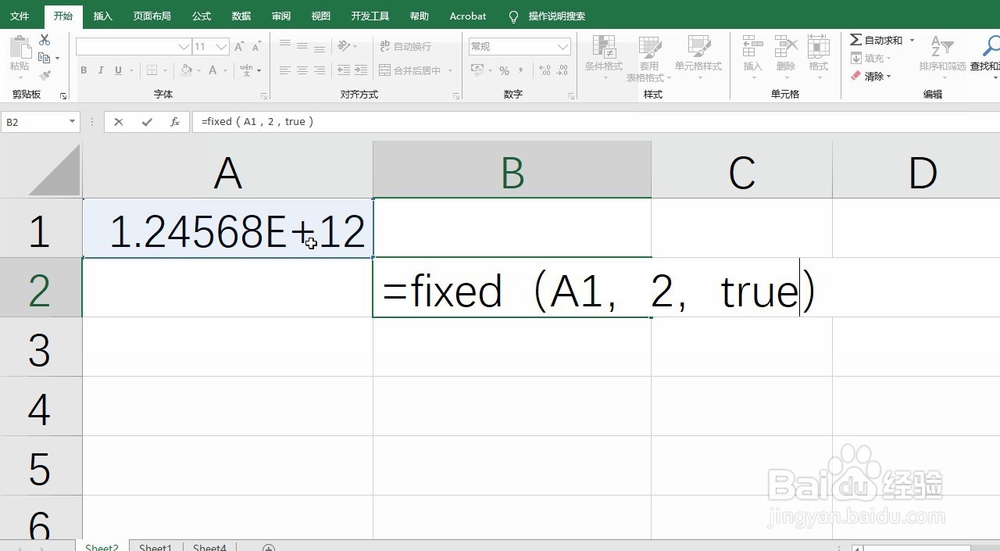The width and height of the screenshot is (1000, 551).
Task: Click the Increase Font Size icon
Action: pos(239,47)
